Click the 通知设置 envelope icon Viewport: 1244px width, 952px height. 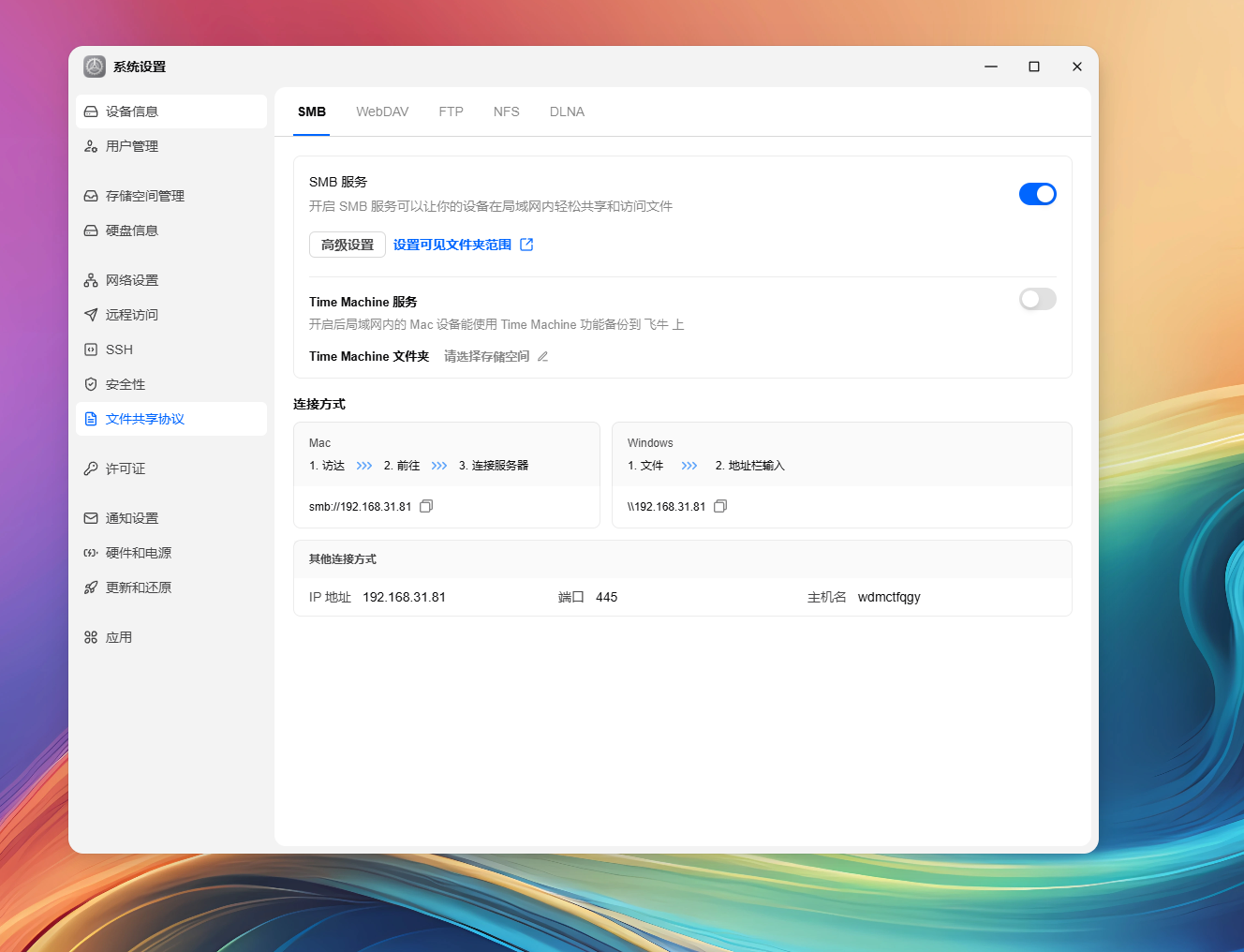click(91, 518)
